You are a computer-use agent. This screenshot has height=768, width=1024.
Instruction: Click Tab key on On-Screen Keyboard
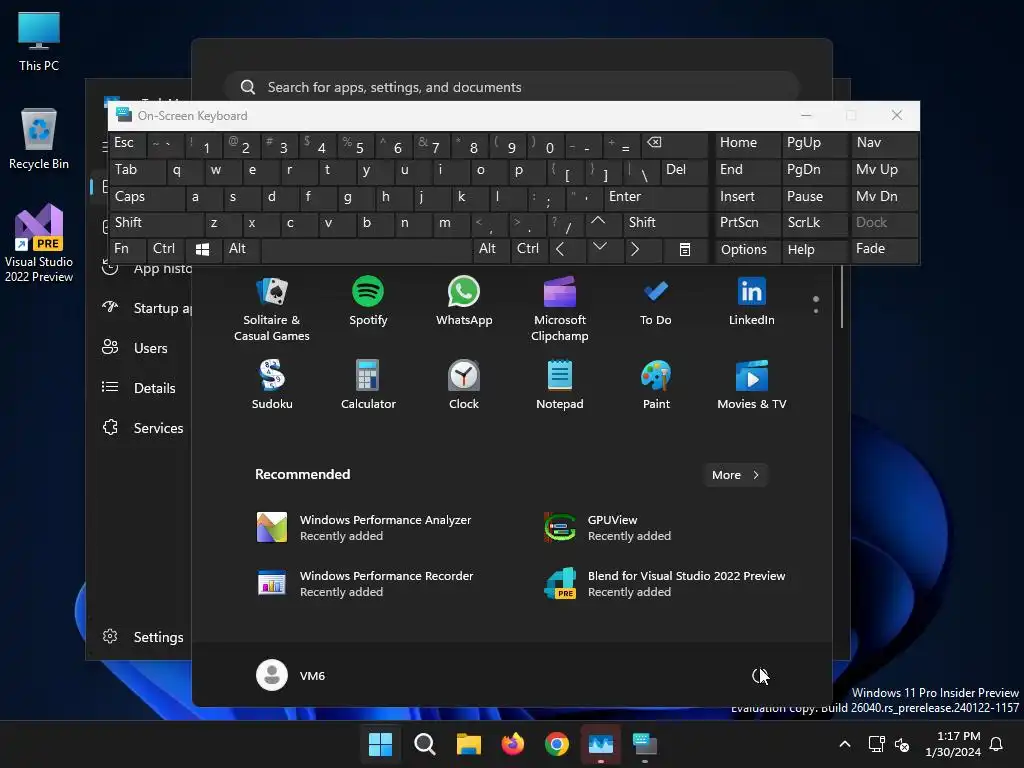coord(137,170)
